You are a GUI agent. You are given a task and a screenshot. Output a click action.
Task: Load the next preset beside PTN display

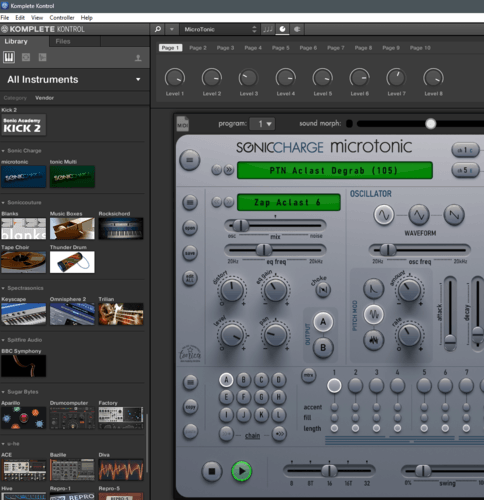point(229,170)
